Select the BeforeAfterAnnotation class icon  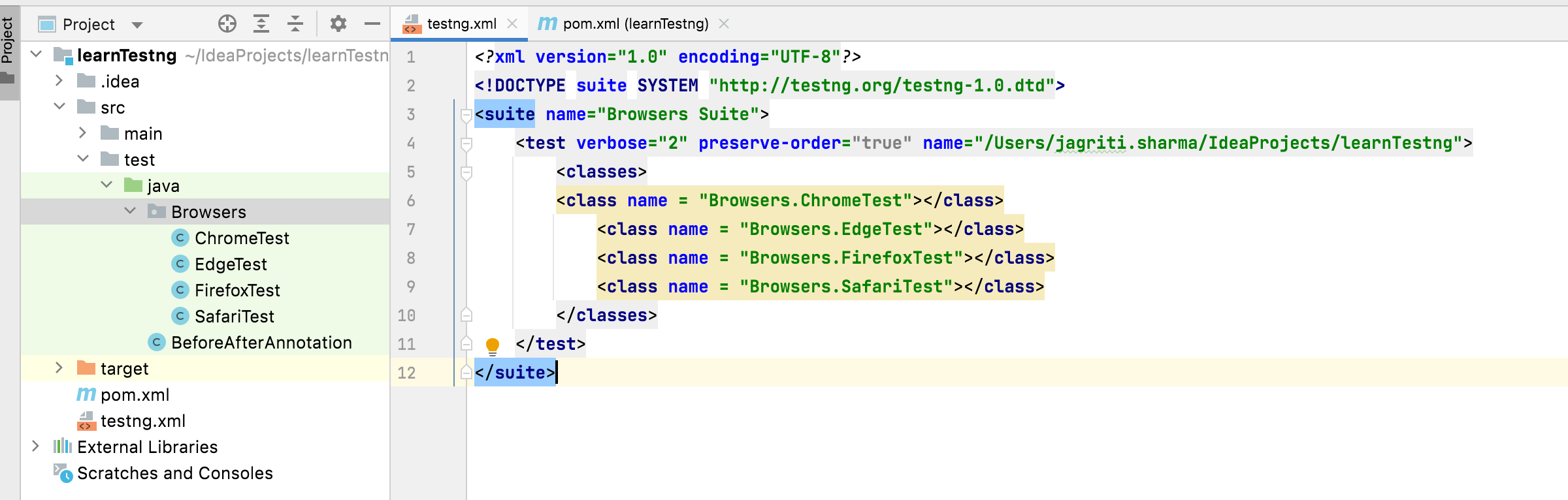(x=157, y=342)
